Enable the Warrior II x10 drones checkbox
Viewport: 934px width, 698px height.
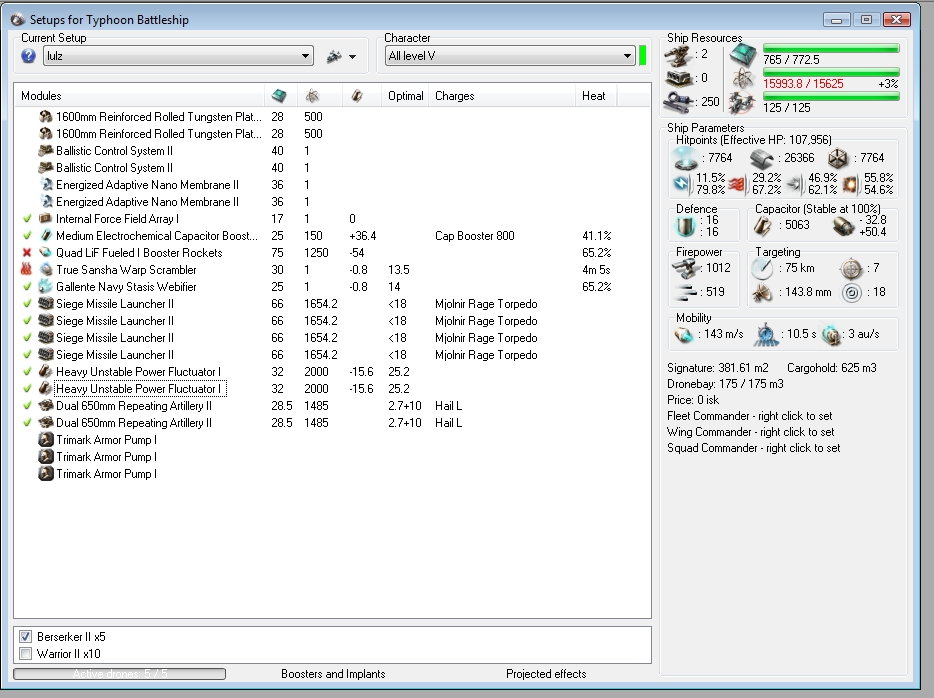click(x=26, y=654)
